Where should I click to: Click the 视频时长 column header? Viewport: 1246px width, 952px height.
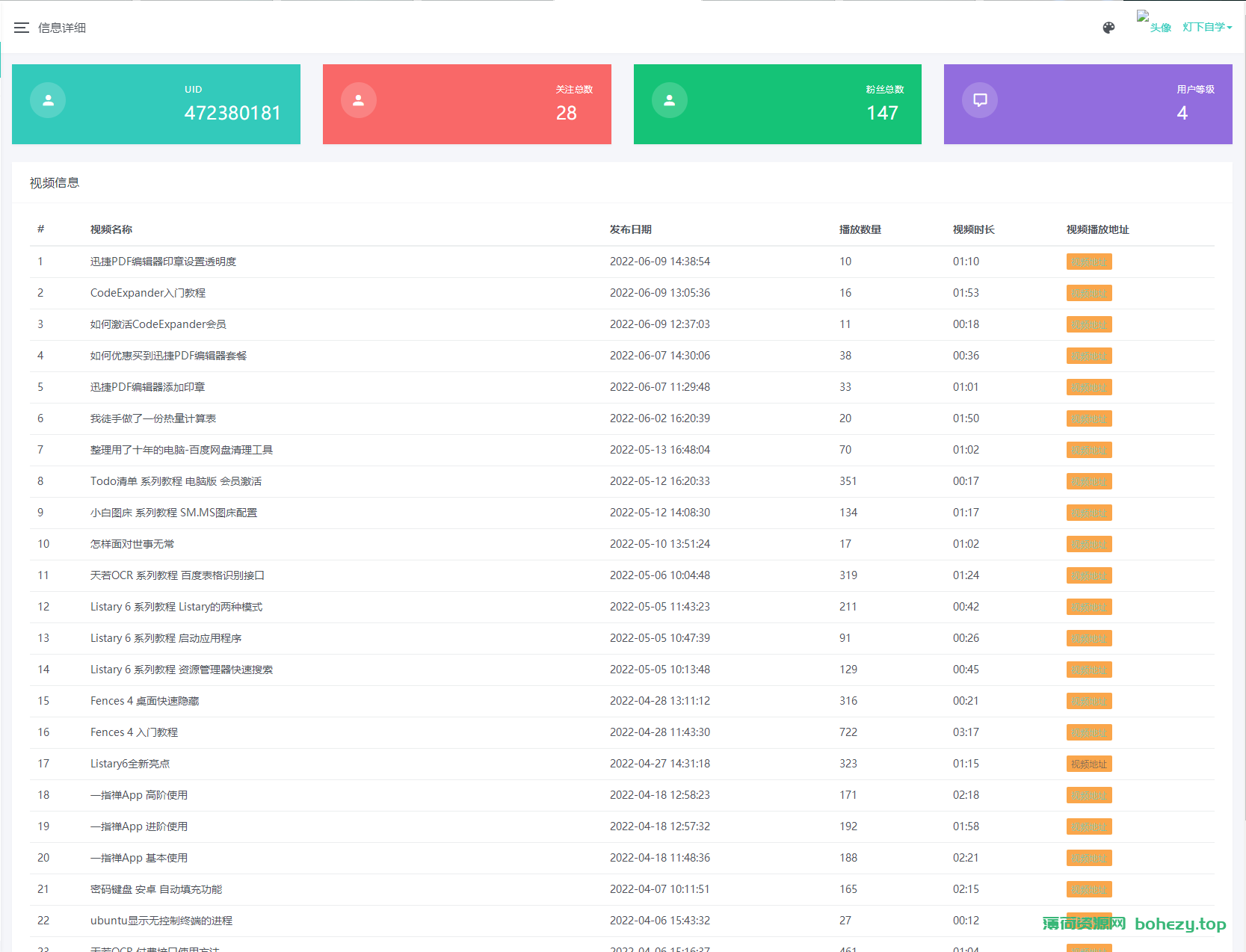tap(974, 229)
